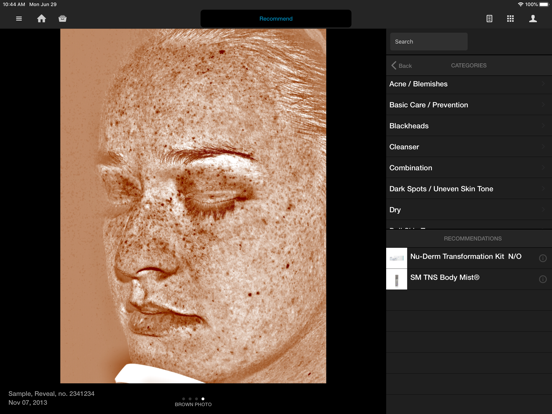552x414 pixels.
Task: Show info for Nu-Derm Transformation Kit
Action: click(x=543, y=258)
